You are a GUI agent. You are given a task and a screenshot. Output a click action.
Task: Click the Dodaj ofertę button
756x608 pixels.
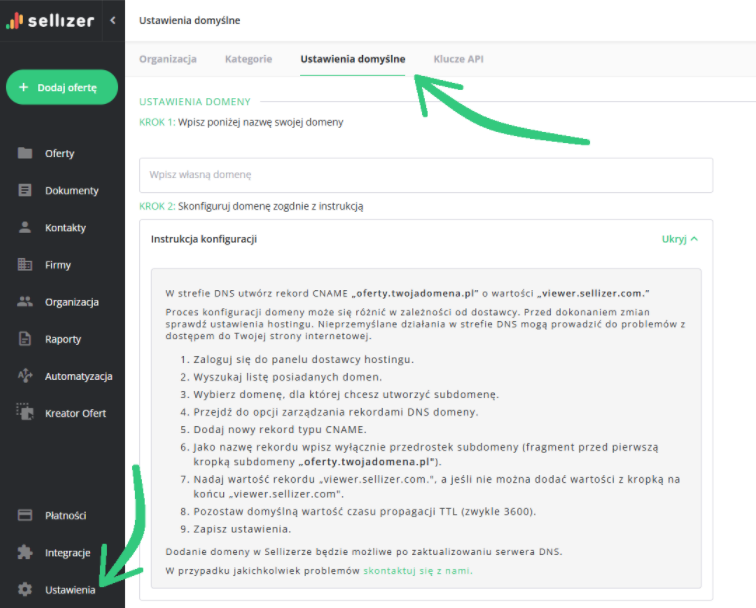coord(62,87)
